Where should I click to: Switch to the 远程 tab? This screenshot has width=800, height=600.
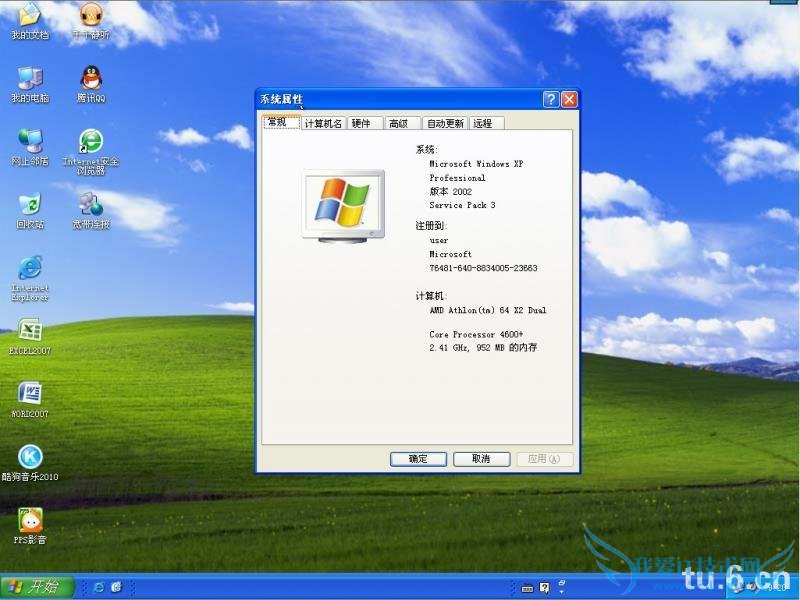(x=486, y=123)
